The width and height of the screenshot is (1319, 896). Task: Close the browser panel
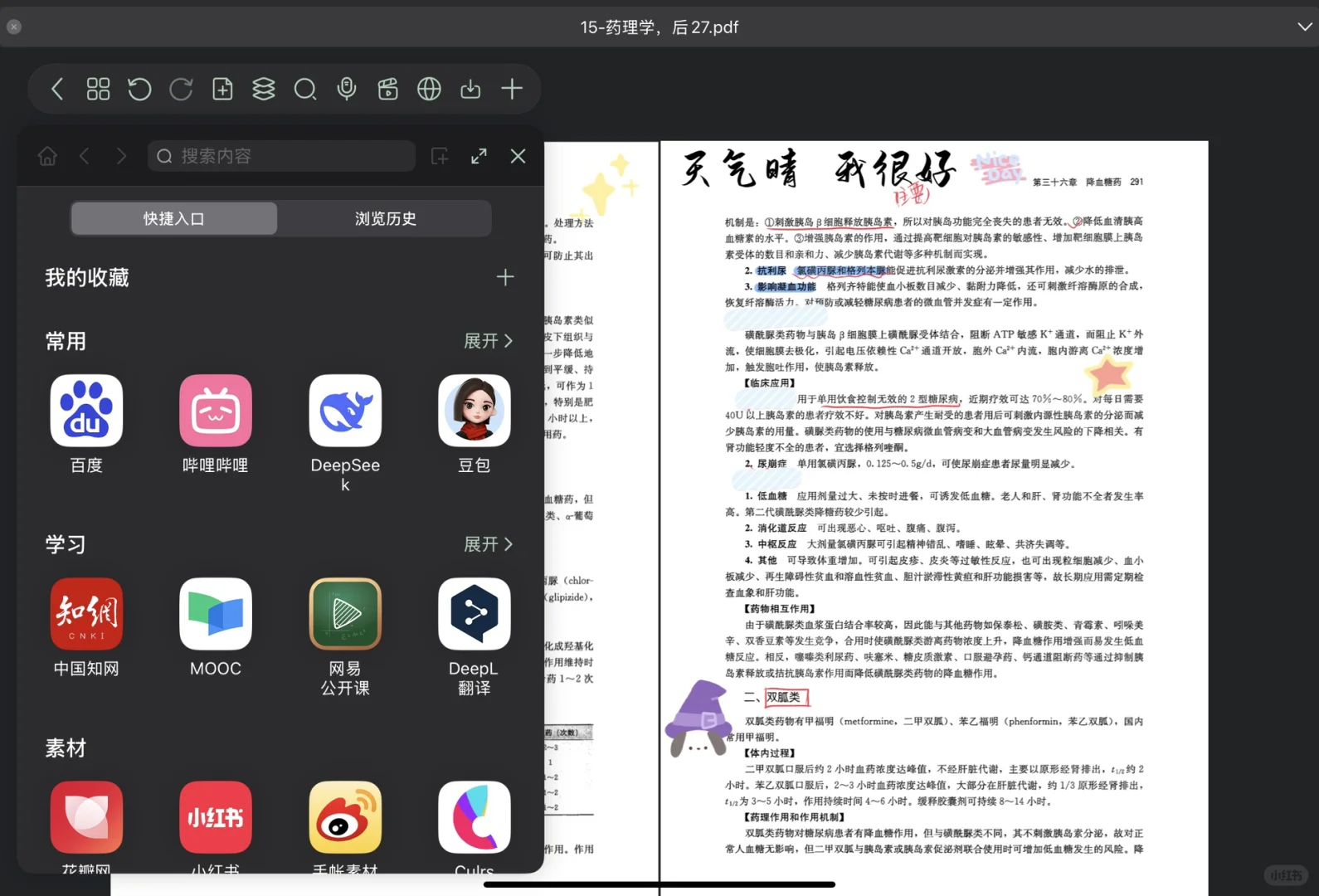point(518,156)
